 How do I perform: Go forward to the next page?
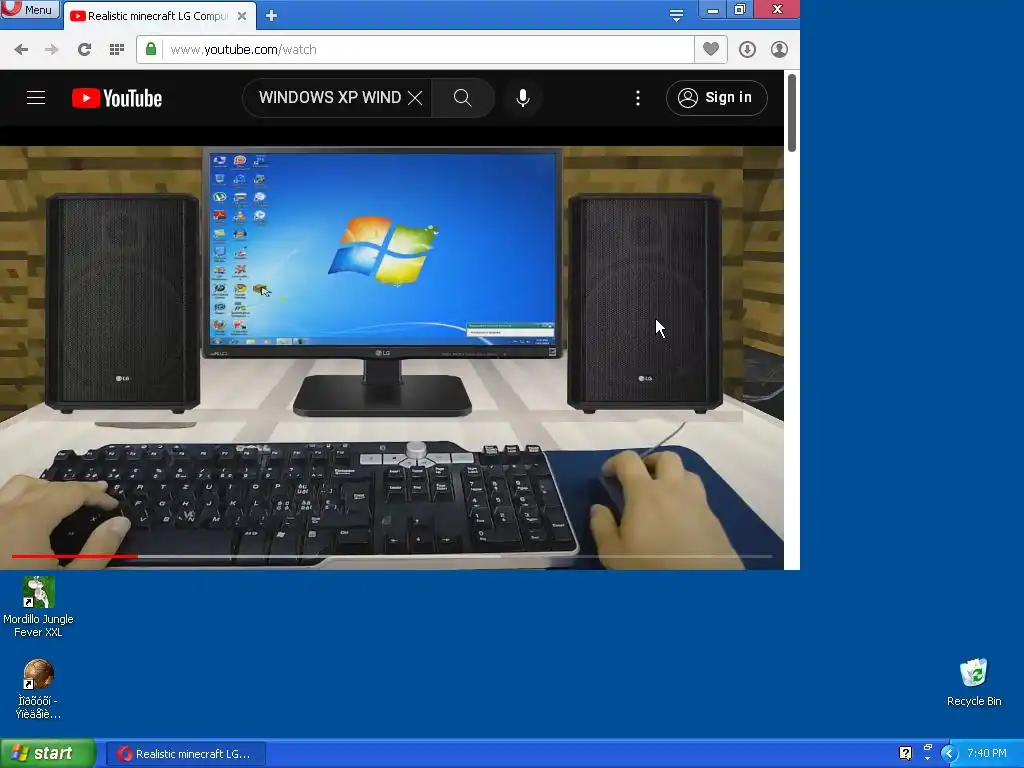[52, 50]
